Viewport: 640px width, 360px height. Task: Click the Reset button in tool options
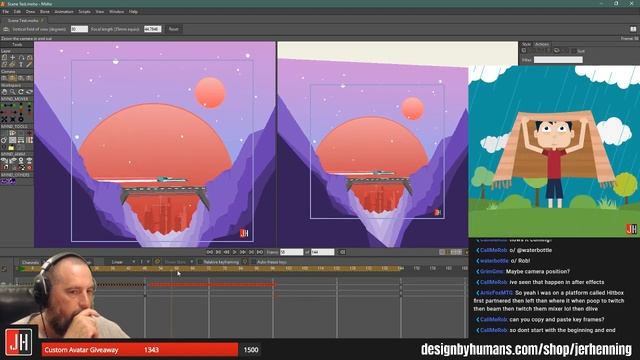click(x=173, y=29)
